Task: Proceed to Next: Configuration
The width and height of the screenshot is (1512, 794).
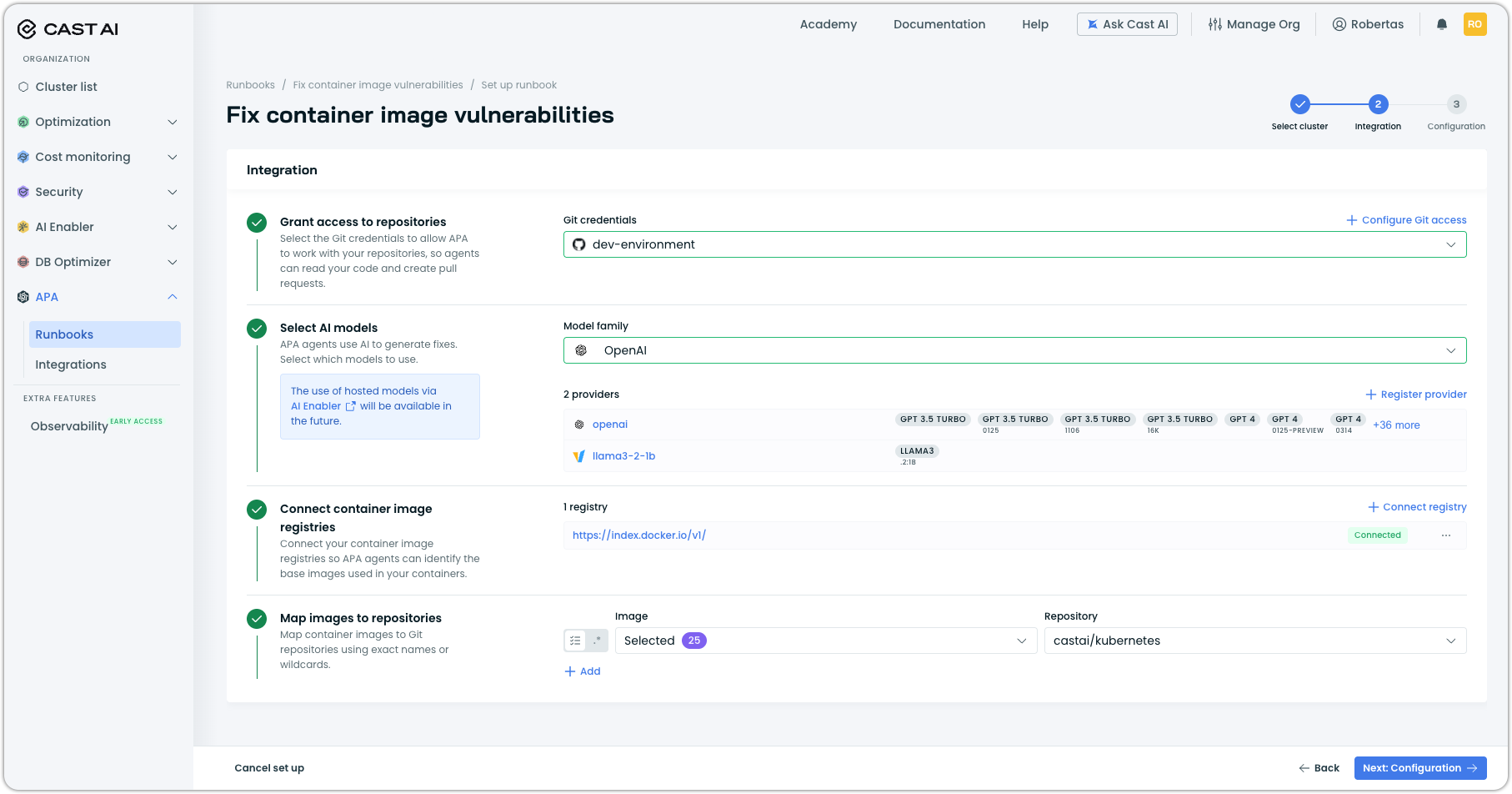Action: click(1420, 768)
